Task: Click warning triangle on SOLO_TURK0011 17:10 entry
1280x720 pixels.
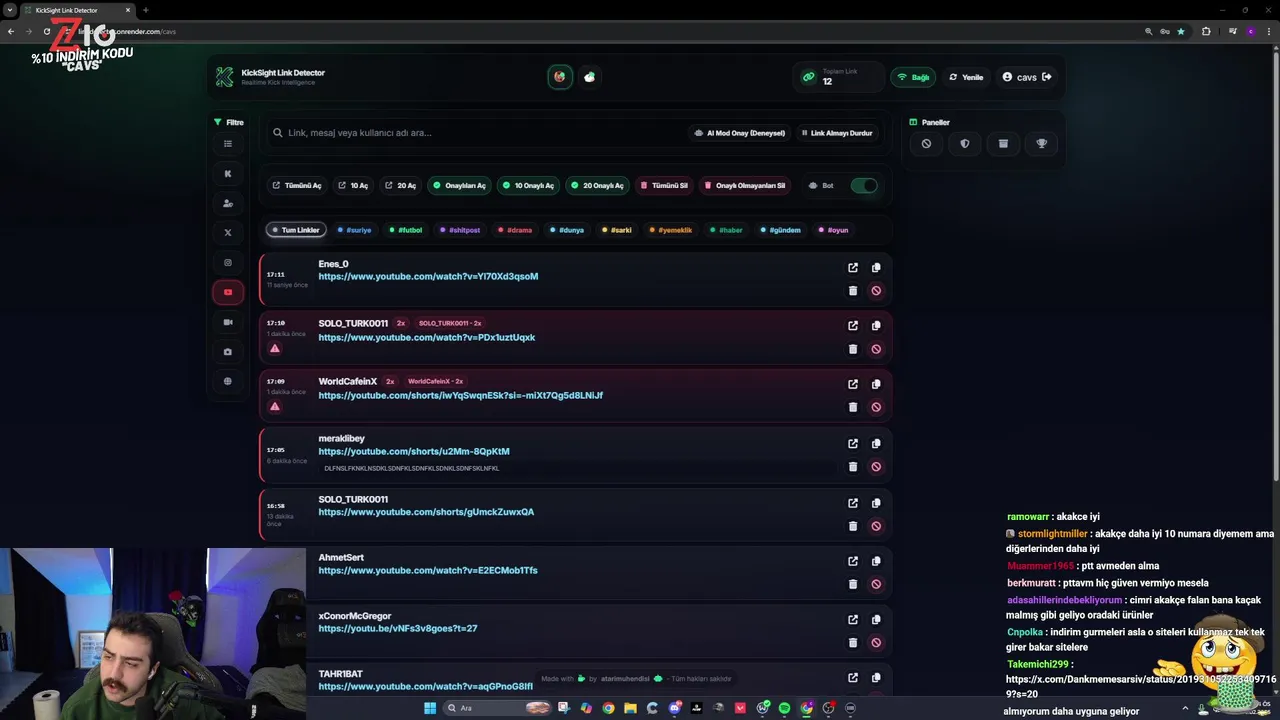Action: click(x=275, y=349)
